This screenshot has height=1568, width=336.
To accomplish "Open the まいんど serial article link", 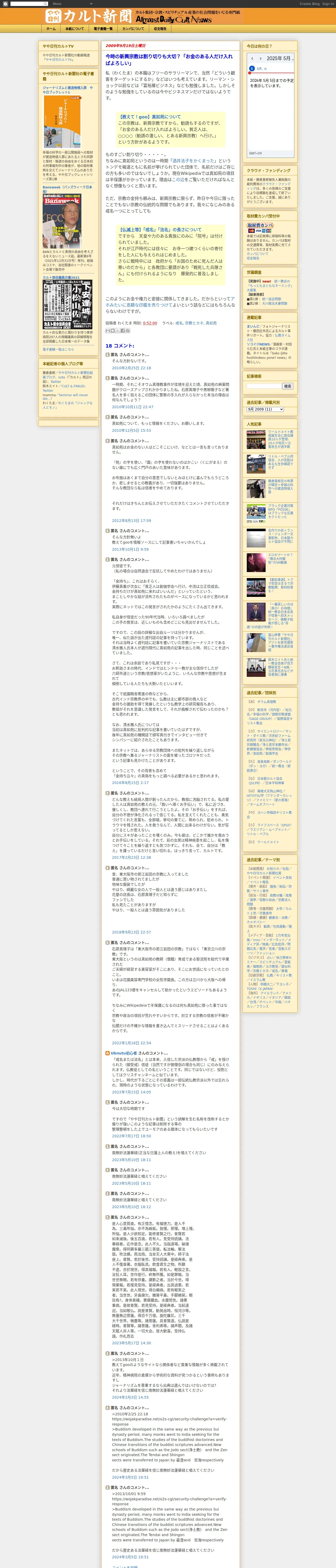I will 253,326.
